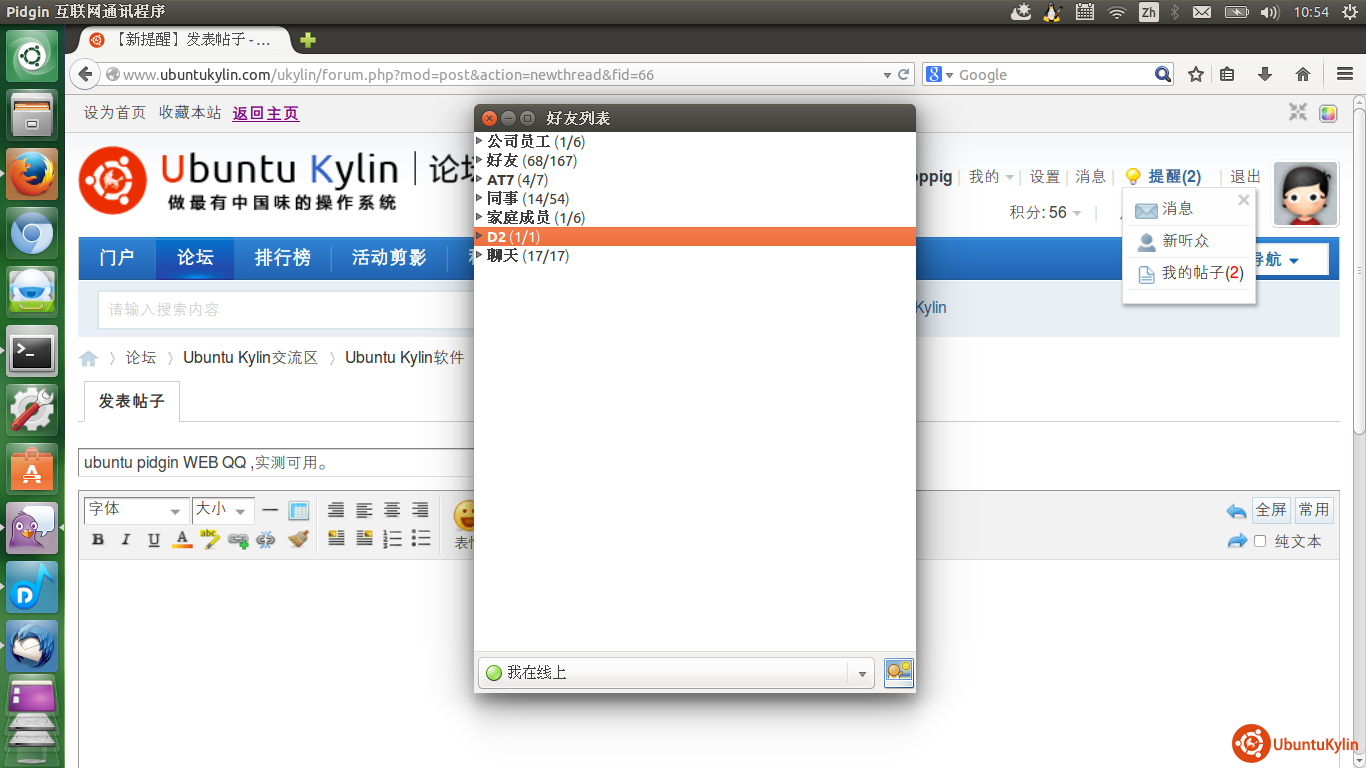Click the Italic formatting icon

(x=126, y=540)
